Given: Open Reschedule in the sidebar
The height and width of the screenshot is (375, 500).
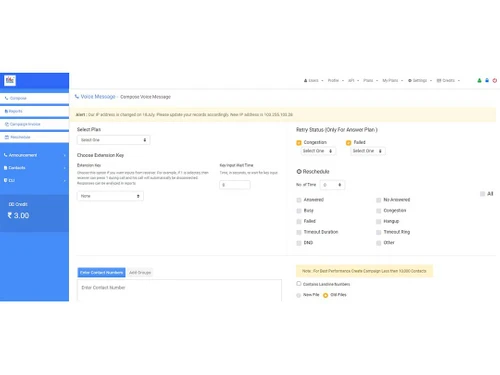Looking at the screenshot, I should tap(34, 137).
